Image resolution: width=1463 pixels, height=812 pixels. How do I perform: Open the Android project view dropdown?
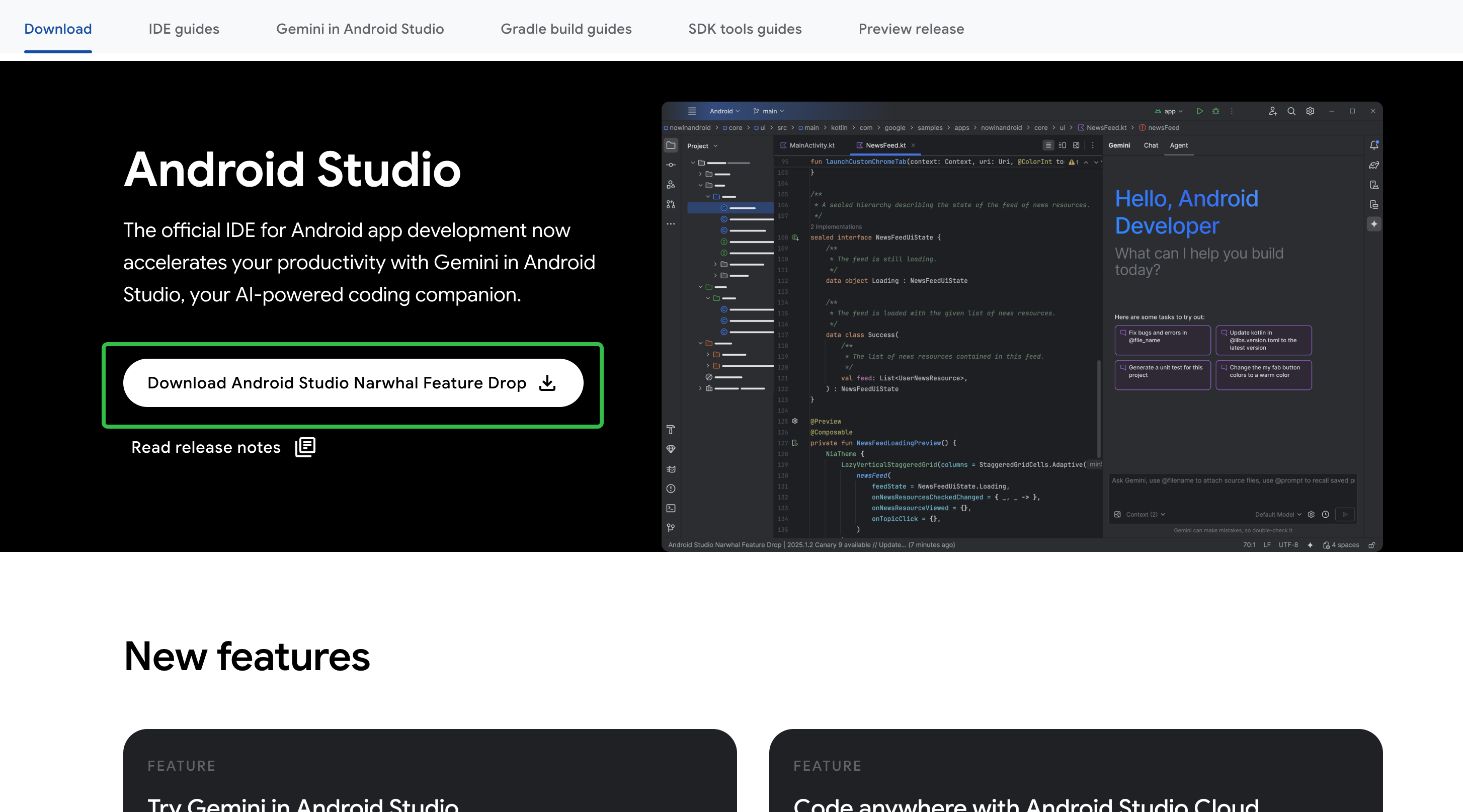click(x=724, y=111)
